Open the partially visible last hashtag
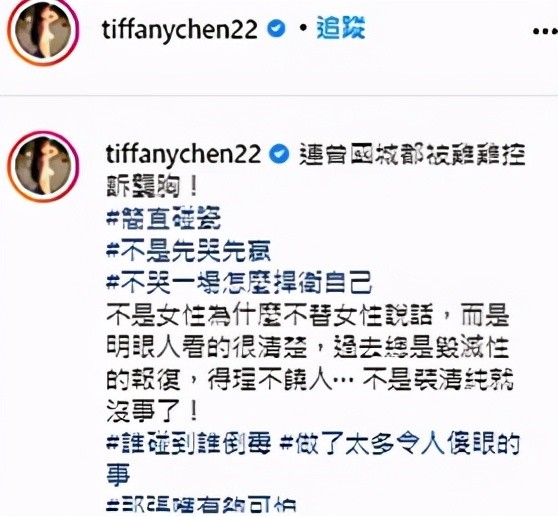This screenshot has width=558, height=516. (201, 505)
